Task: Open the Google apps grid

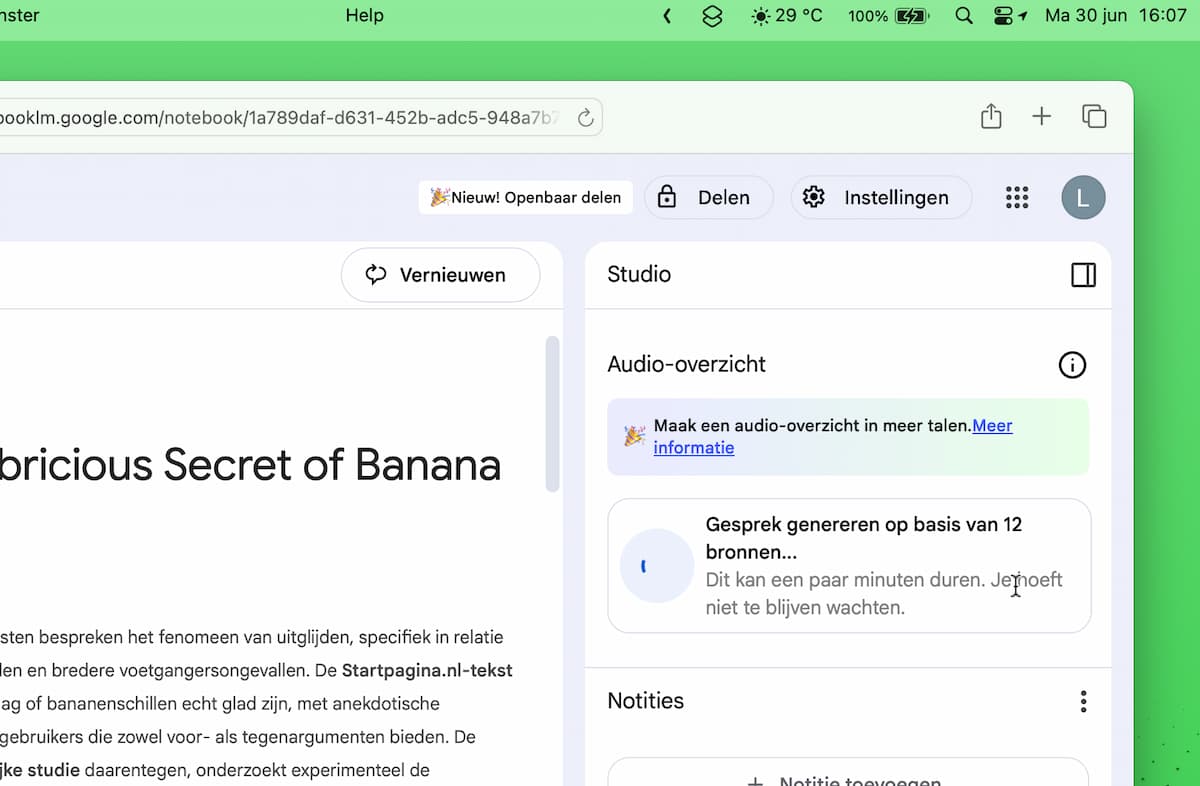Action: [x=1017, y=198]
